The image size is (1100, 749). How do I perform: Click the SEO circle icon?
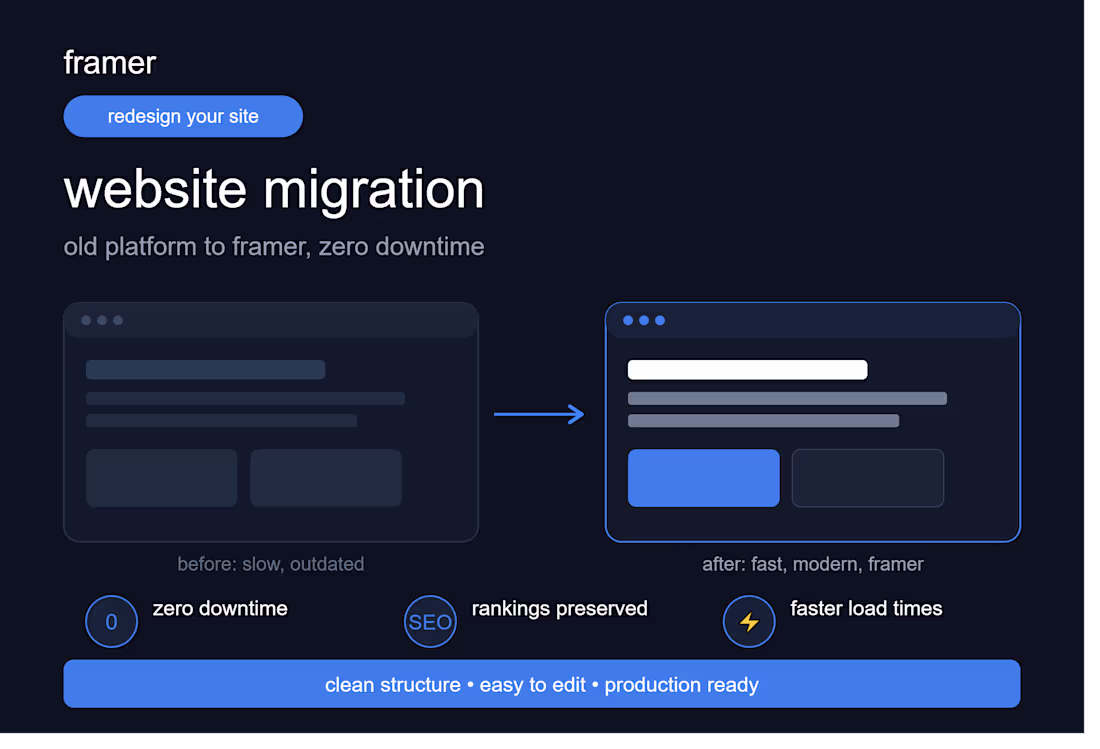pyautogui.click(x=430, y=621)
